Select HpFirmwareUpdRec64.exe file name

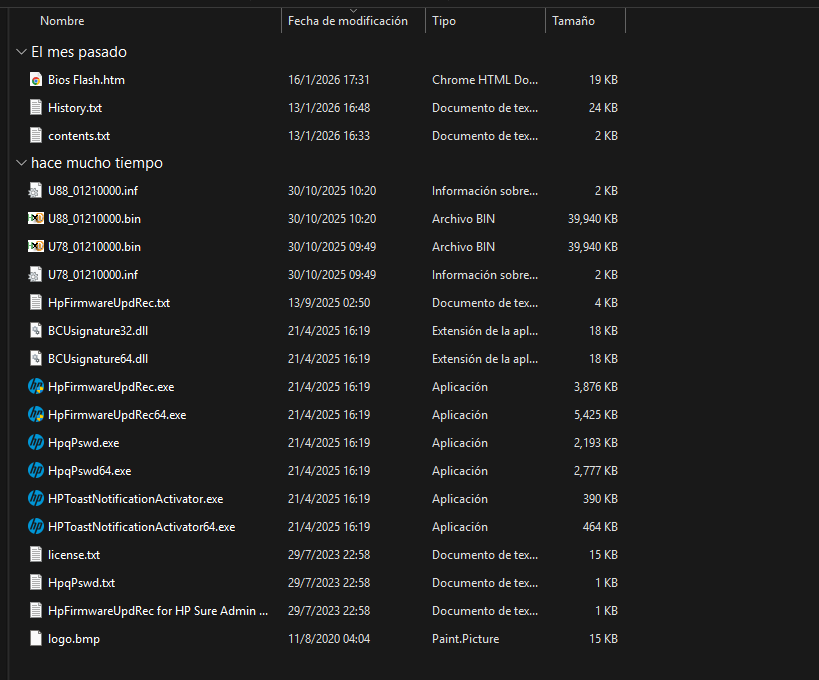117,414
